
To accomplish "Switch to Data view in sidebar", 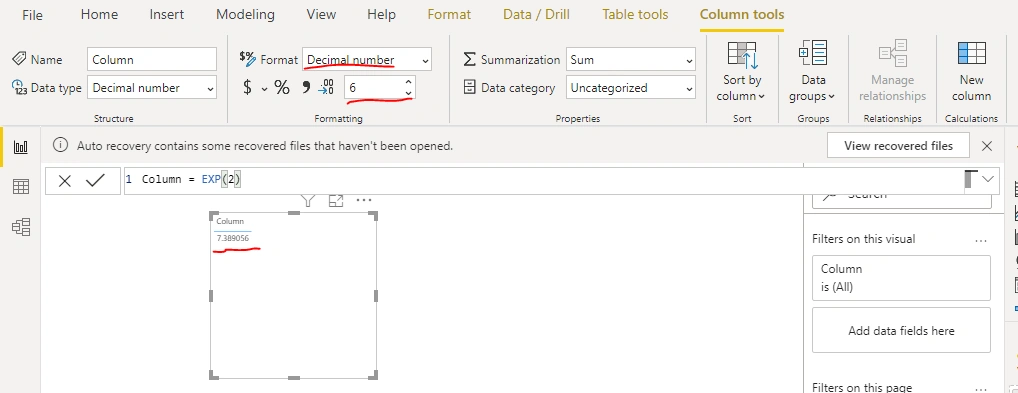I will tap(21, 187).
